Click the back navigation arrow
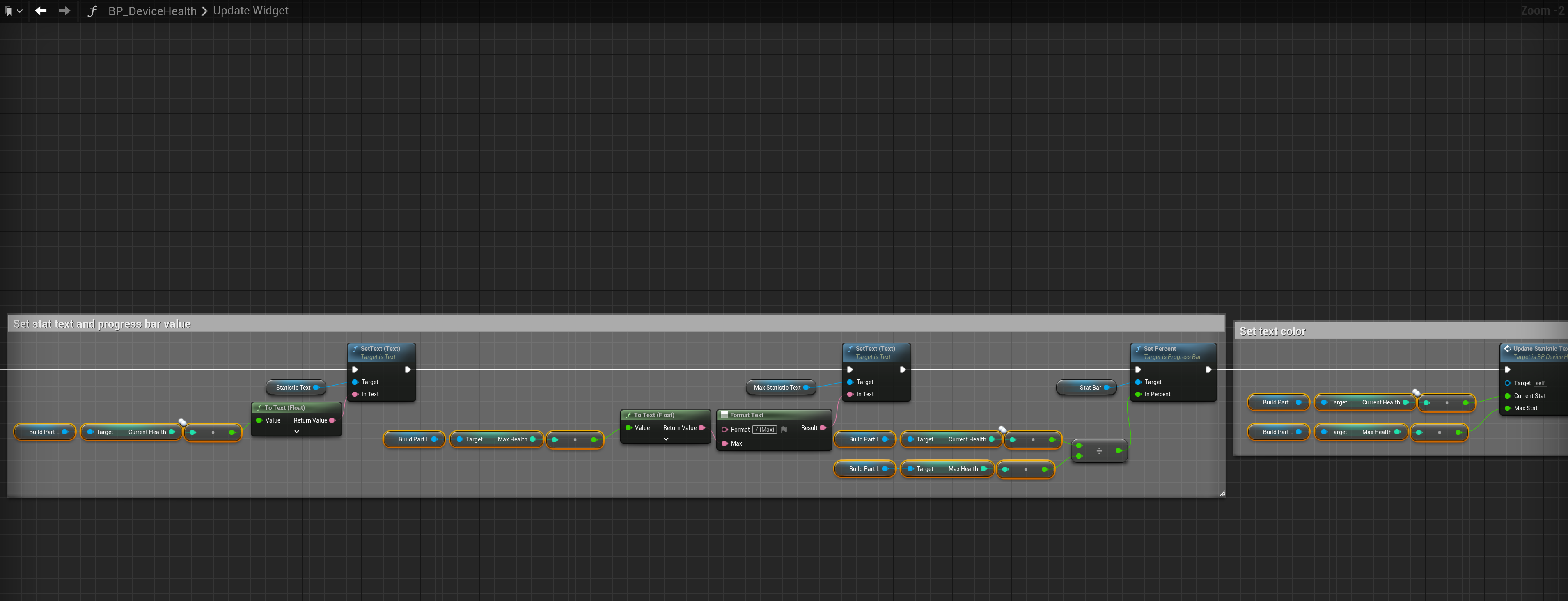Screen dimensions: 1568x601 click(41, 11)
